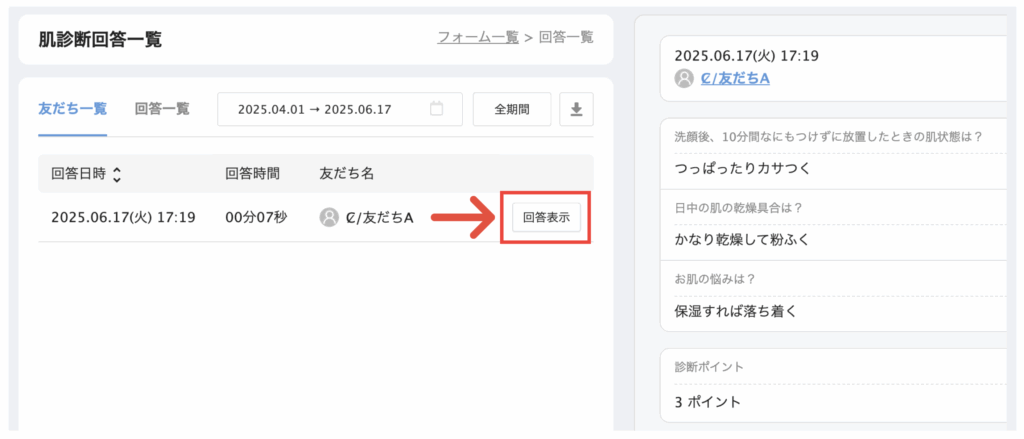The height and width of the screenshot is (439, 1024).
Task: Select the 00分07秒 cell
Action: point(256,217)
